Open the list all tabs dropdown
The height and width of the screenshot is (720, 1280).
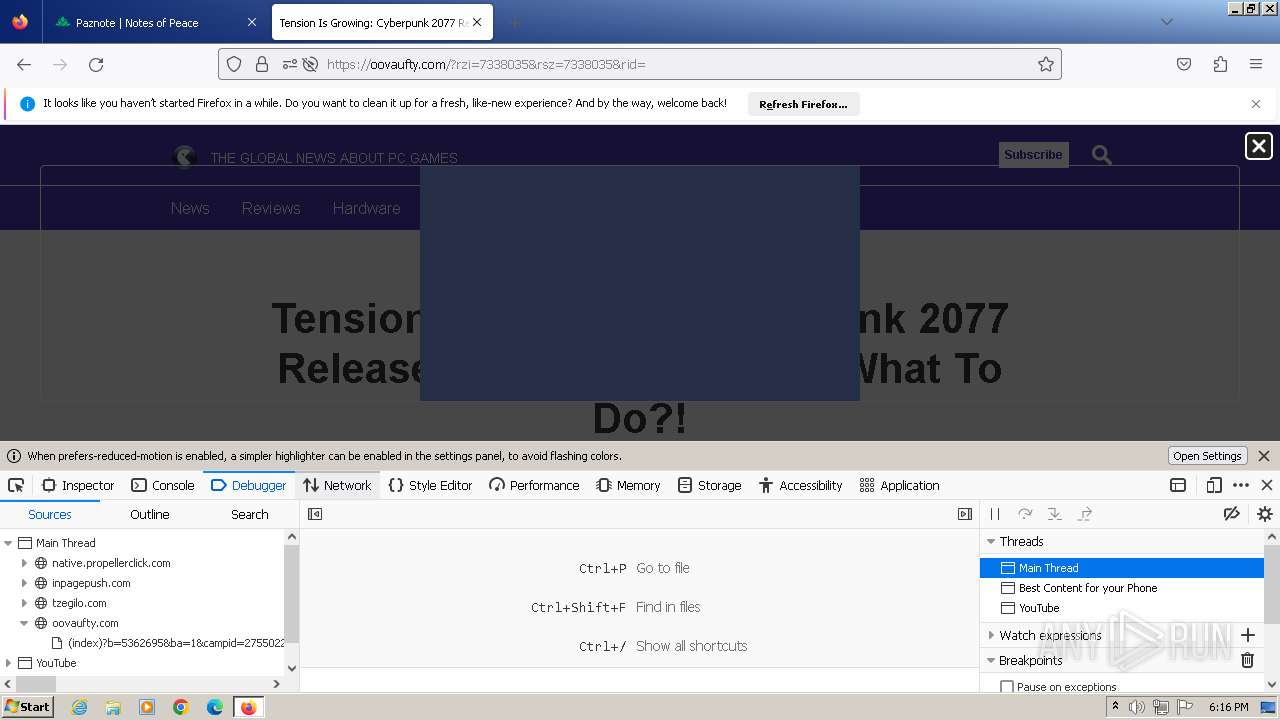[1166, 22]
